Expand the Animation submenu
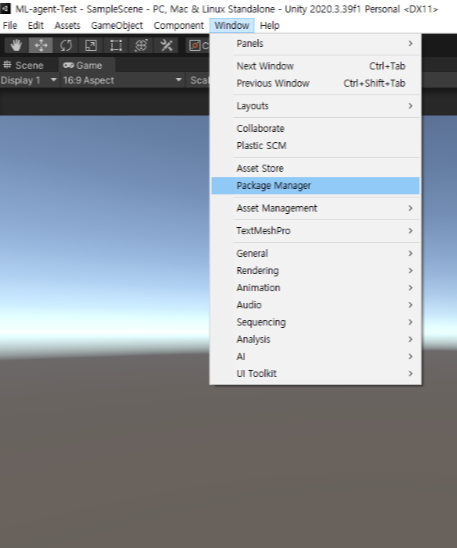457x548 pixels. pyautogui.click(x=315, y=288)
